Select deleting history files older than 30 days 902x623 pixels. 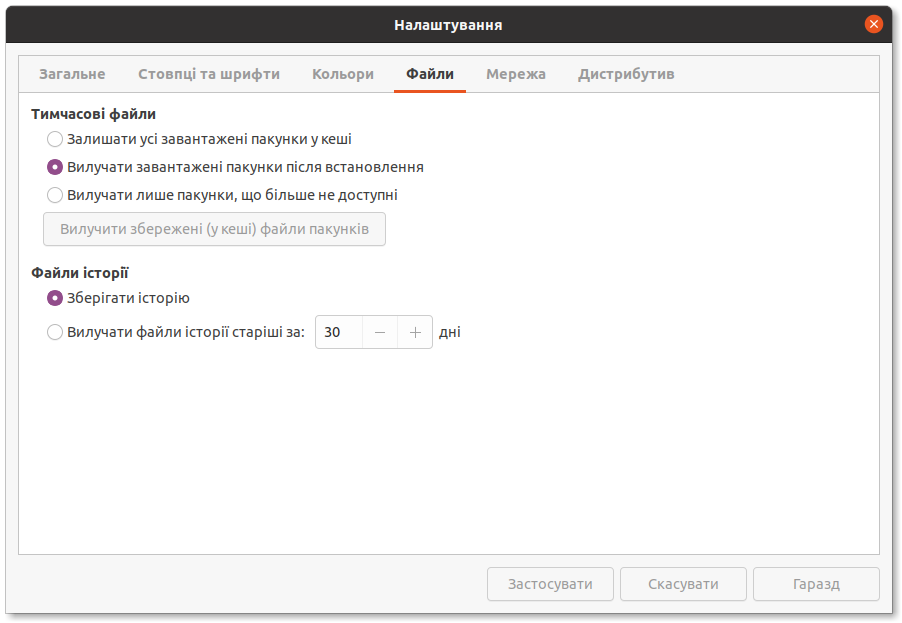[x=55, y=332]
